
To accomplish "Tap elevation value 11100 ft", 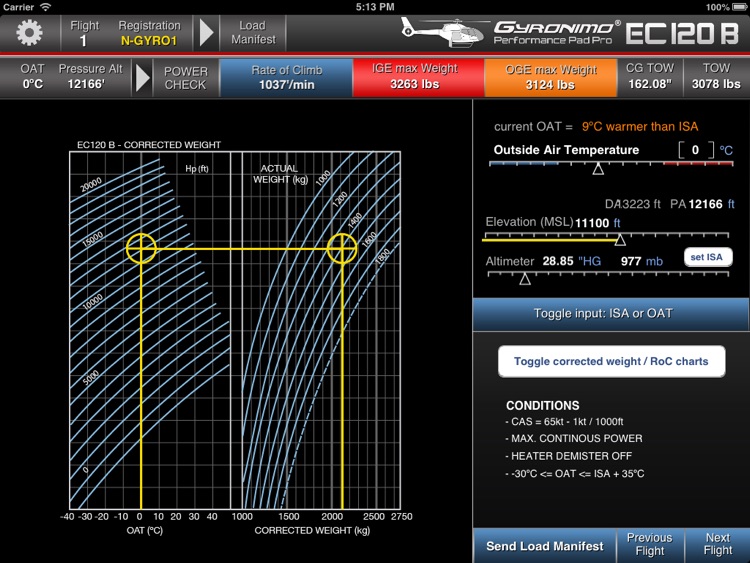I will [597, 223].
